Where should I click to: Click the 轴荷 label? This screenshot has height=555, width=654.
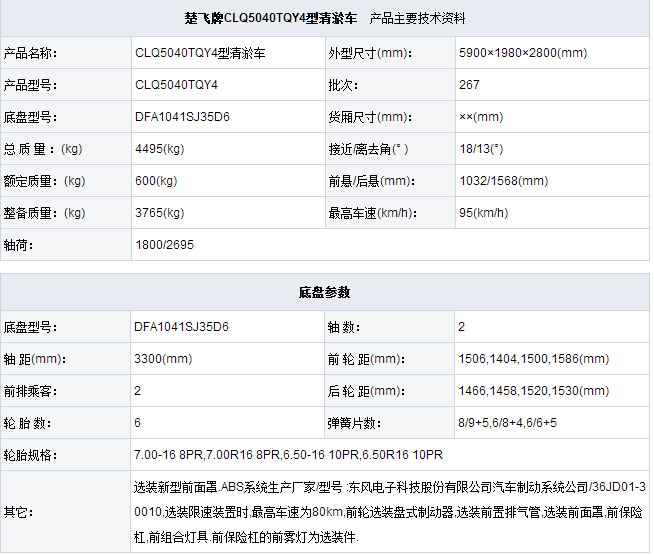(x=18, y=245)
